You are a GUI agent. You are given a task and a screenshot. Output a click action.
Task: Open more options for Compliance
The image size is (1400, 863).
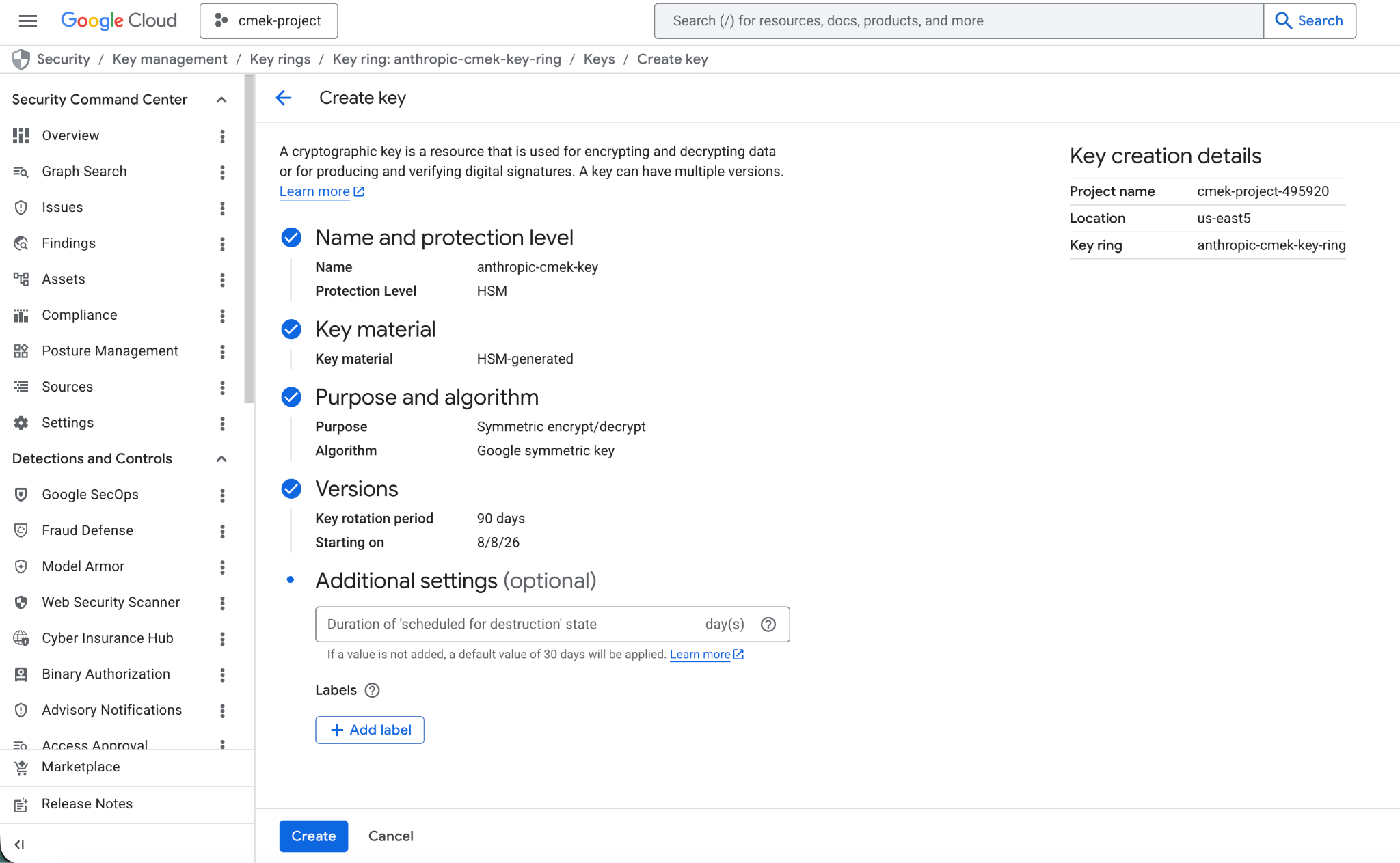[x=222, y=316]
